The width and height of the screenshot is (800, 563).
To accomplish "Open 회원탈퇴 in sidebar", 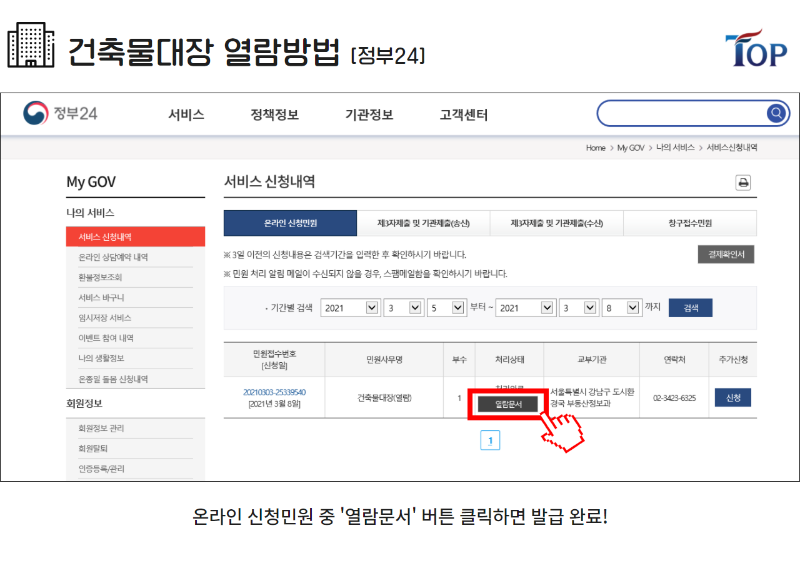I will 93,448.
